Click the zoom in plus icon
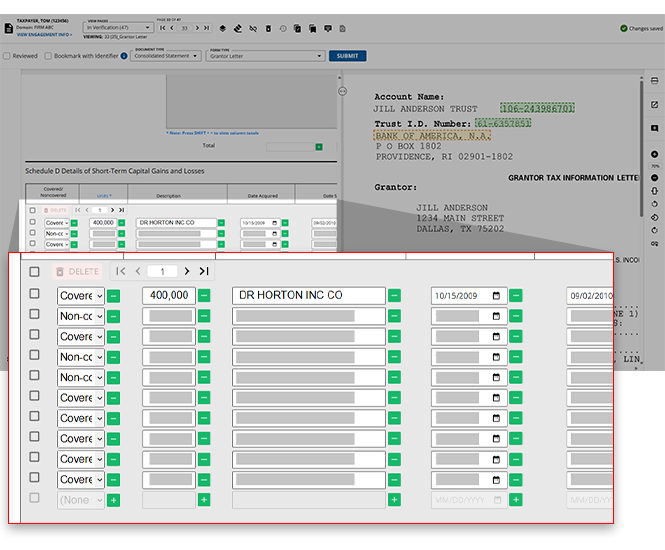The image size is (665, 550). 654,153
